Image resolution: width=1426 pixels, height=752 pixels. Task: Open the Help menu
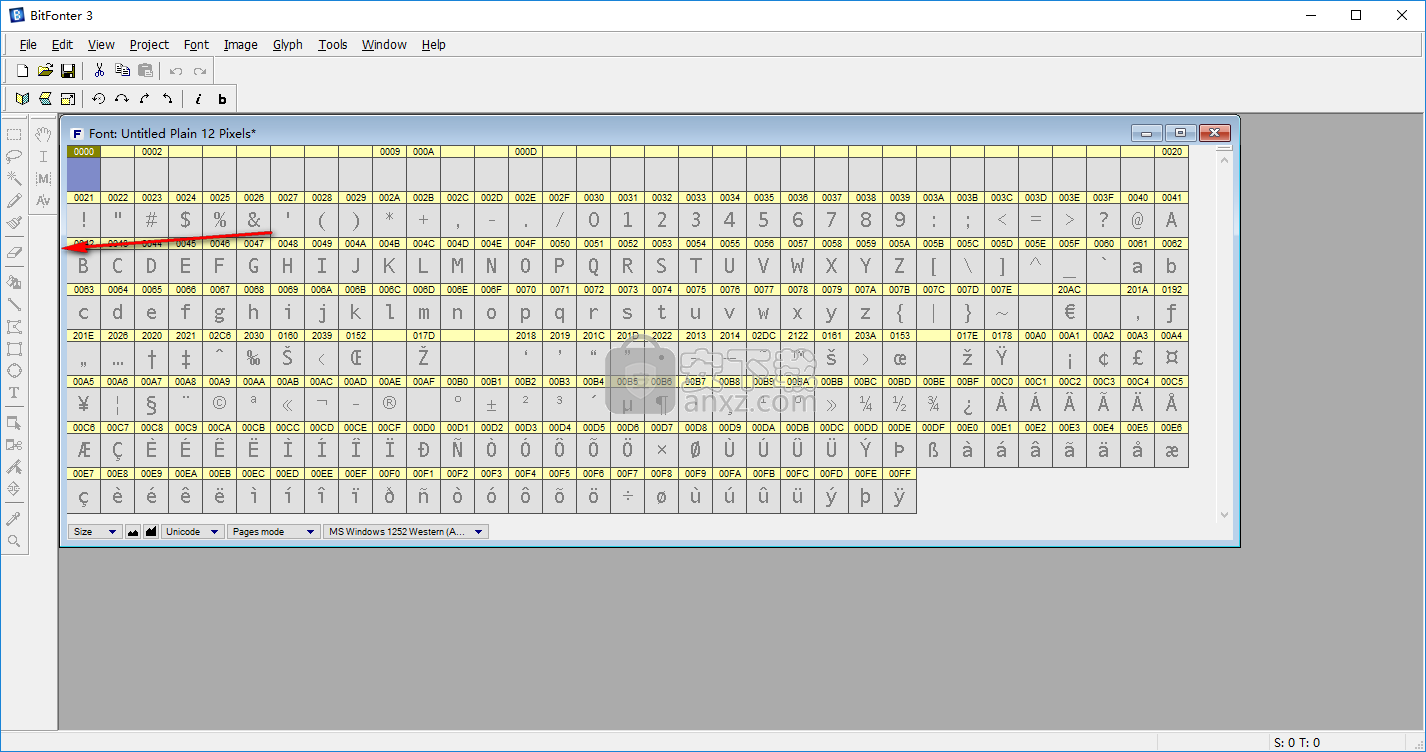coord(433,44)
